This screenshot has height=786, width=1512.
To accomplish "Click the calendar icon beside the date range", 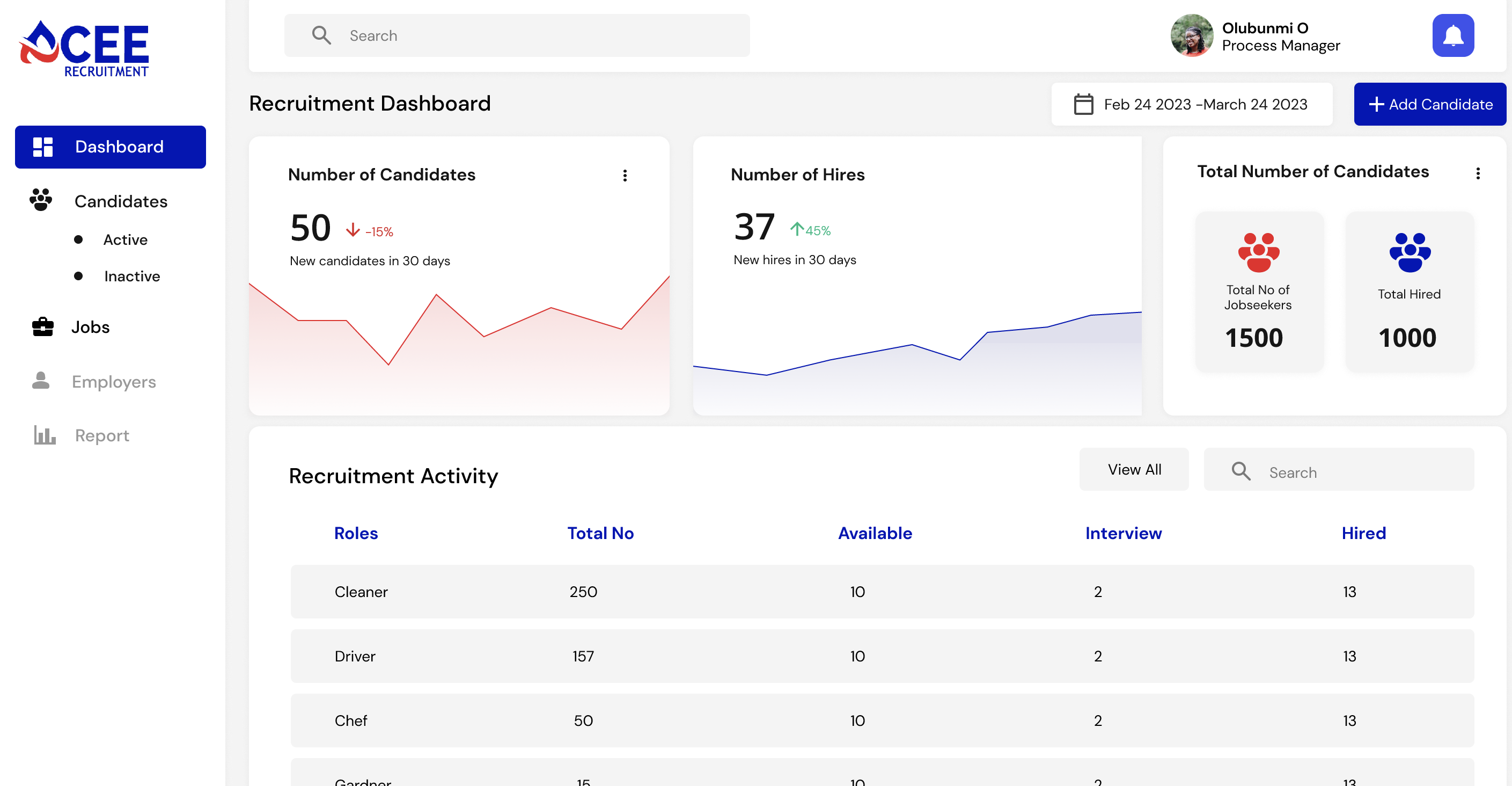I will point(1083,104).
